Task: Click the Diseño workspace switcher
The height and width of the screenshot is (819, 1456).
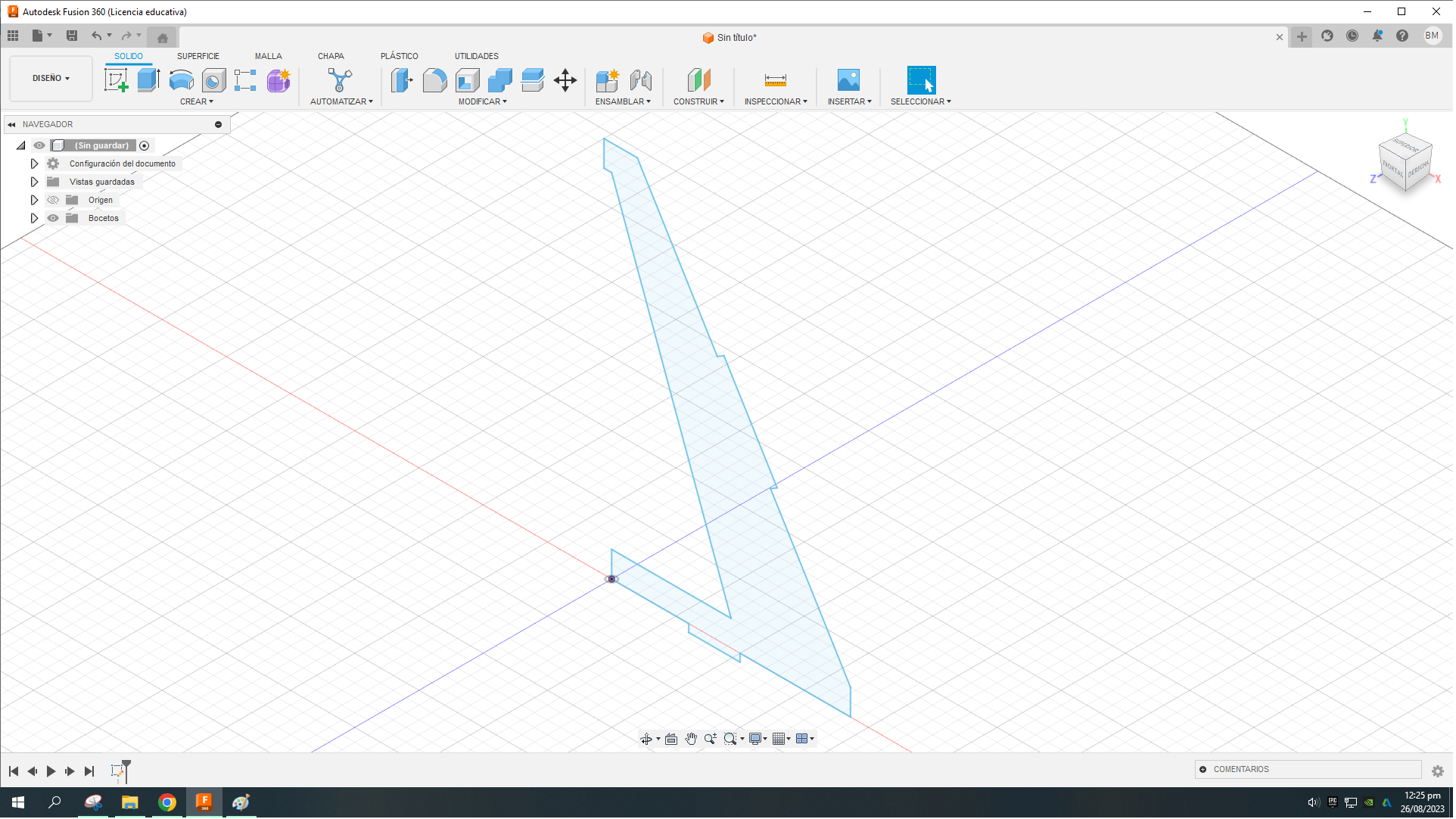Action: click(x=50, y=78)
